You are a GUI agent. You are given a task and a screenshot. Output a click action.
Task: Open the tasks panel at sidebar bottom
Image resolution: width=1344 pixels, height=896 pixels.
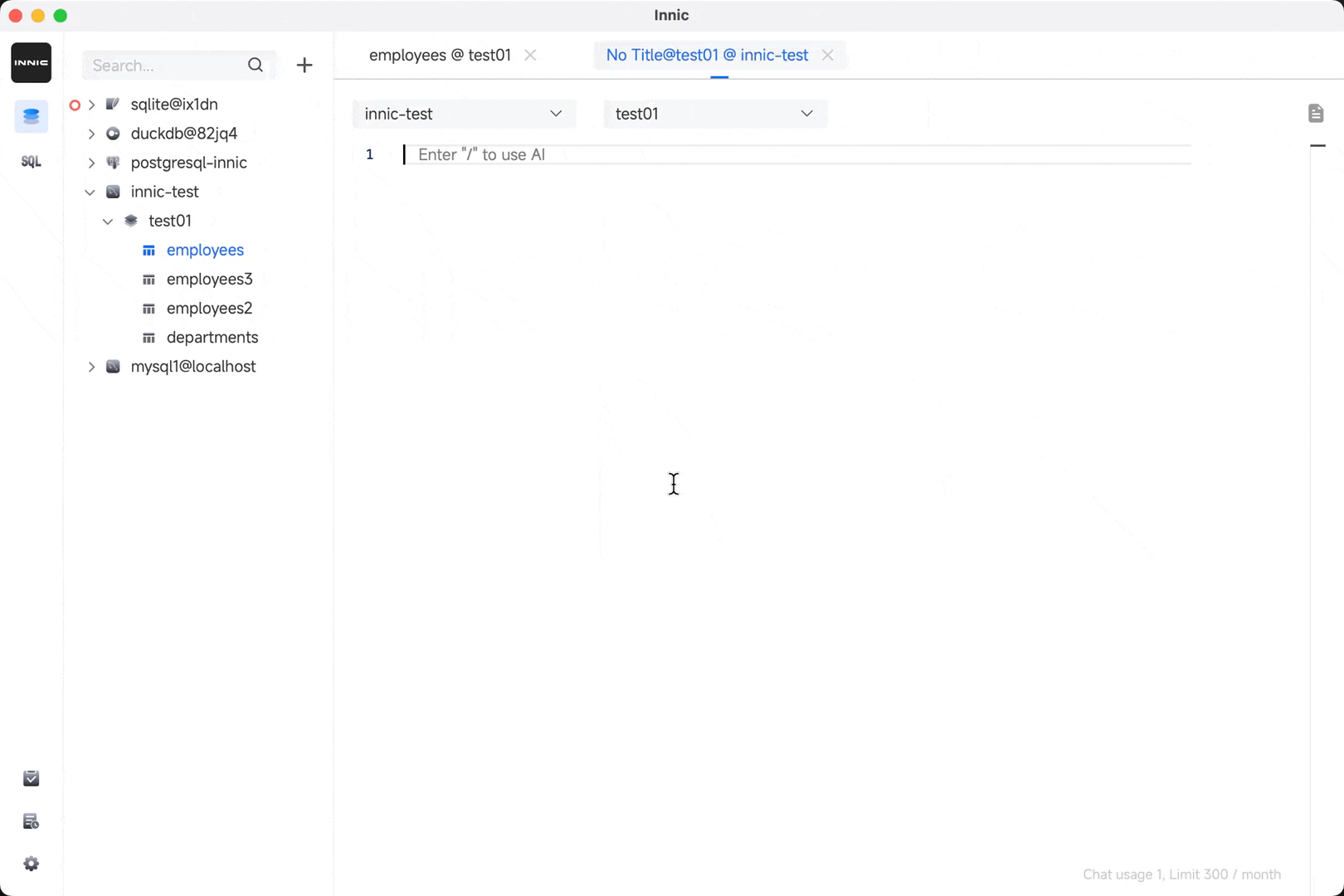coord(31,778)
